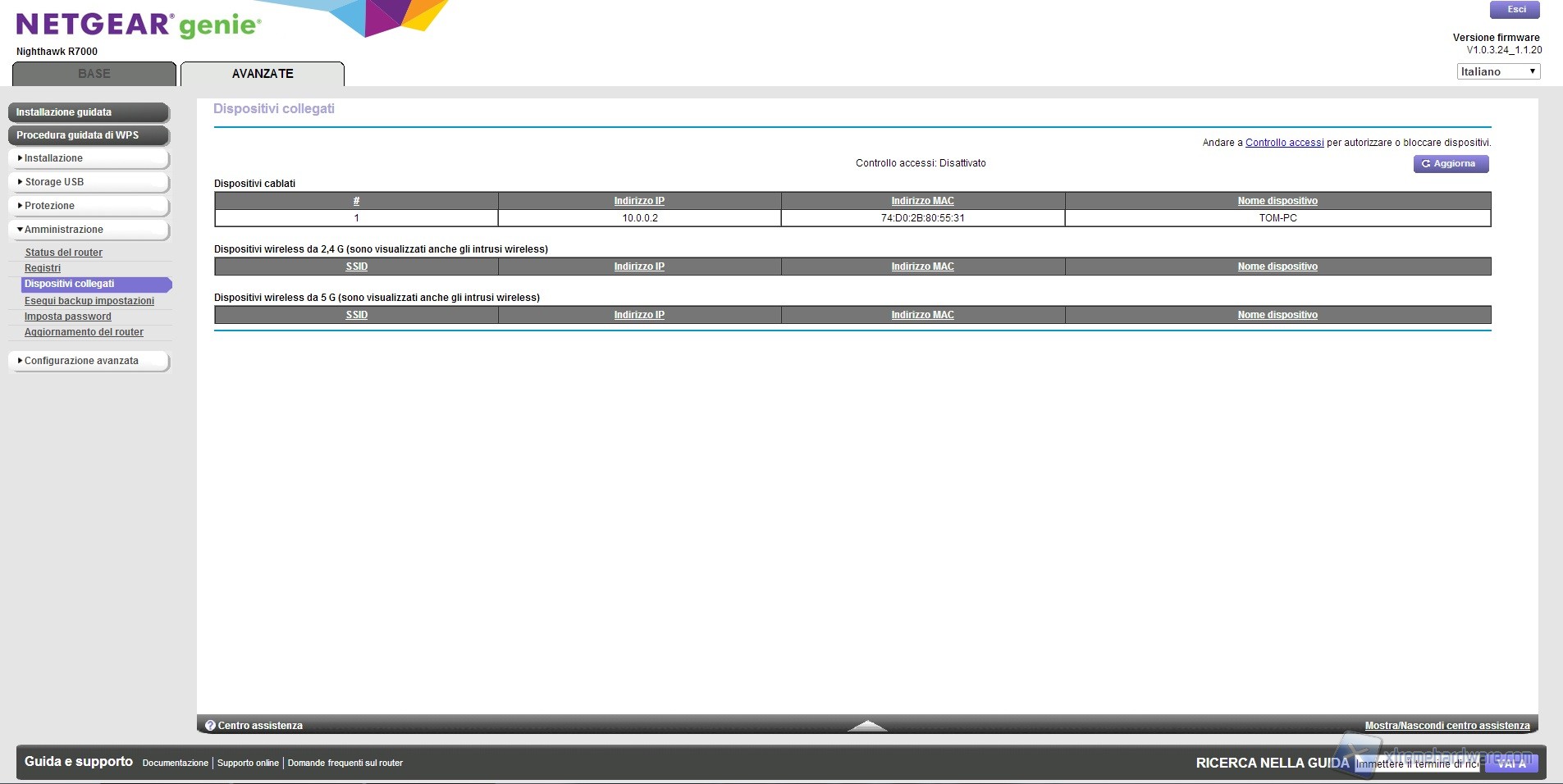The height and width of the screenshot is (784, 1563).
Task: Click the up arrow to expand help center
Action: pos(866,726)
